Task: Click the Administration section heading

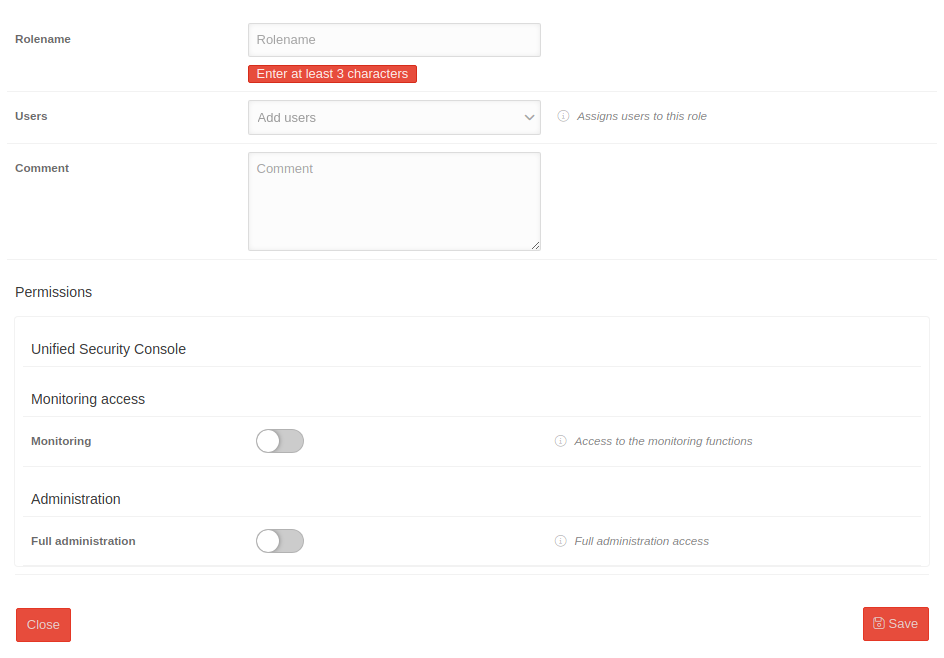Action: pos(76,499)
